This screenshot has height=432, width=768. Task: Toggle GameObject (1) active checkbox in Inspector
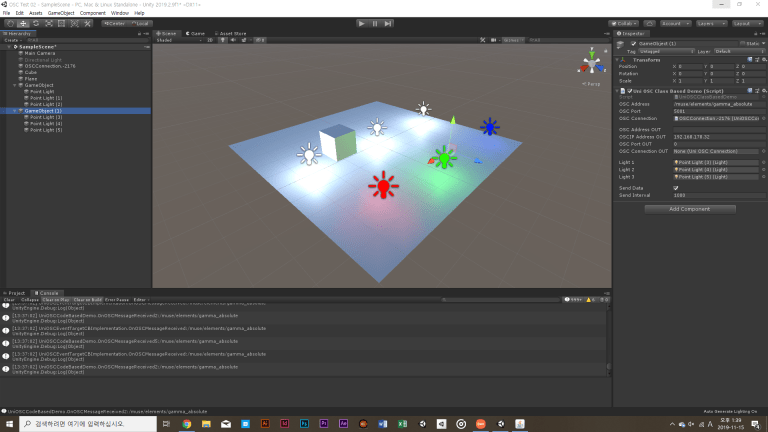point(631,43)
